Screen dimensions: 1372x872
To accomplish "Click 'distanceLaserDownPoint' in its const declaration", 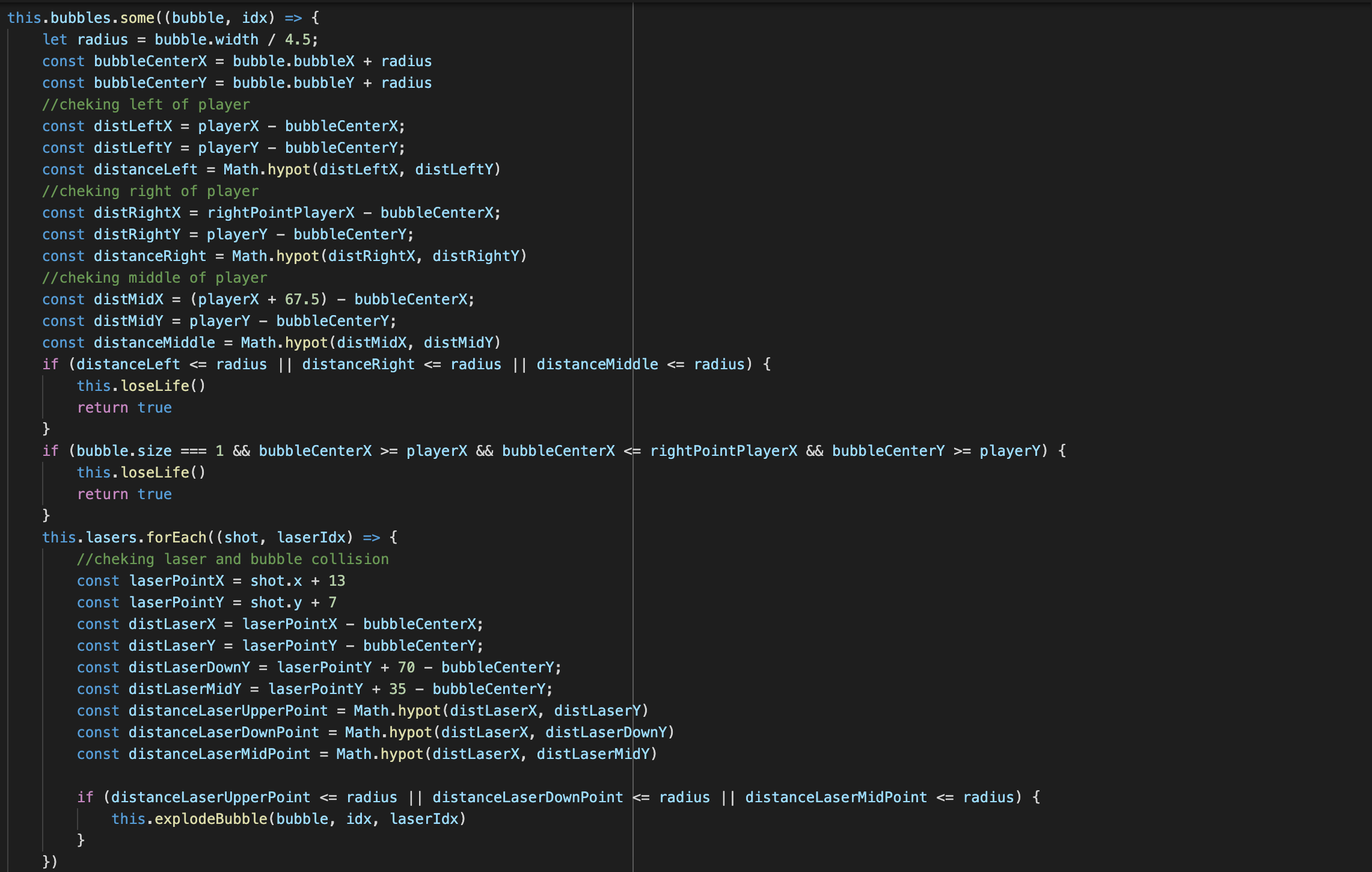I will click(x=224, y=732).
